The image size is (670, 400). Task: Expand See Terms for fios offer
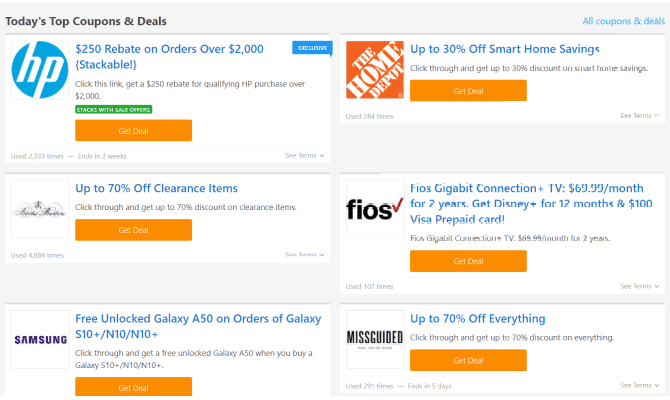tap(640, 286)
